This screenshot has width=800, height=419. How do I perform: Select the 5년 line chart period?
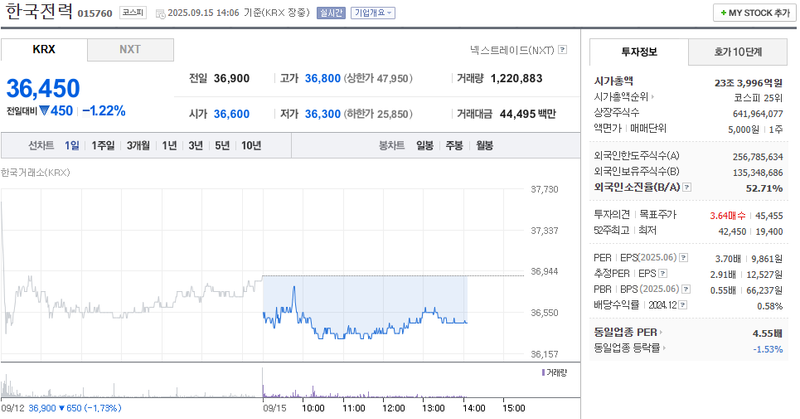point(222,145)
